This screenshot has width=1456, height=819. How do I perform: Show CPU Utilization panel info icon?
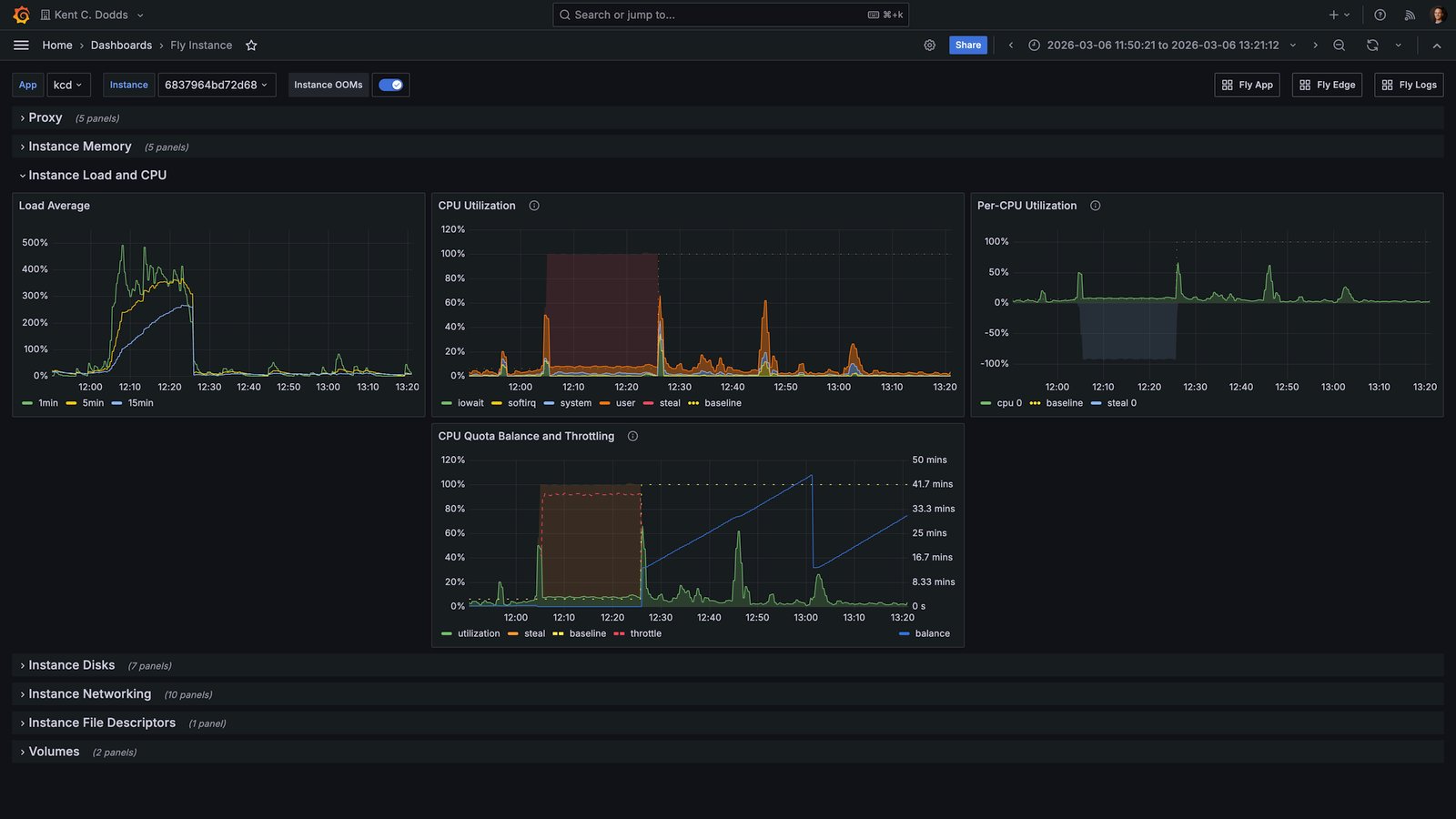click(534, 206)
